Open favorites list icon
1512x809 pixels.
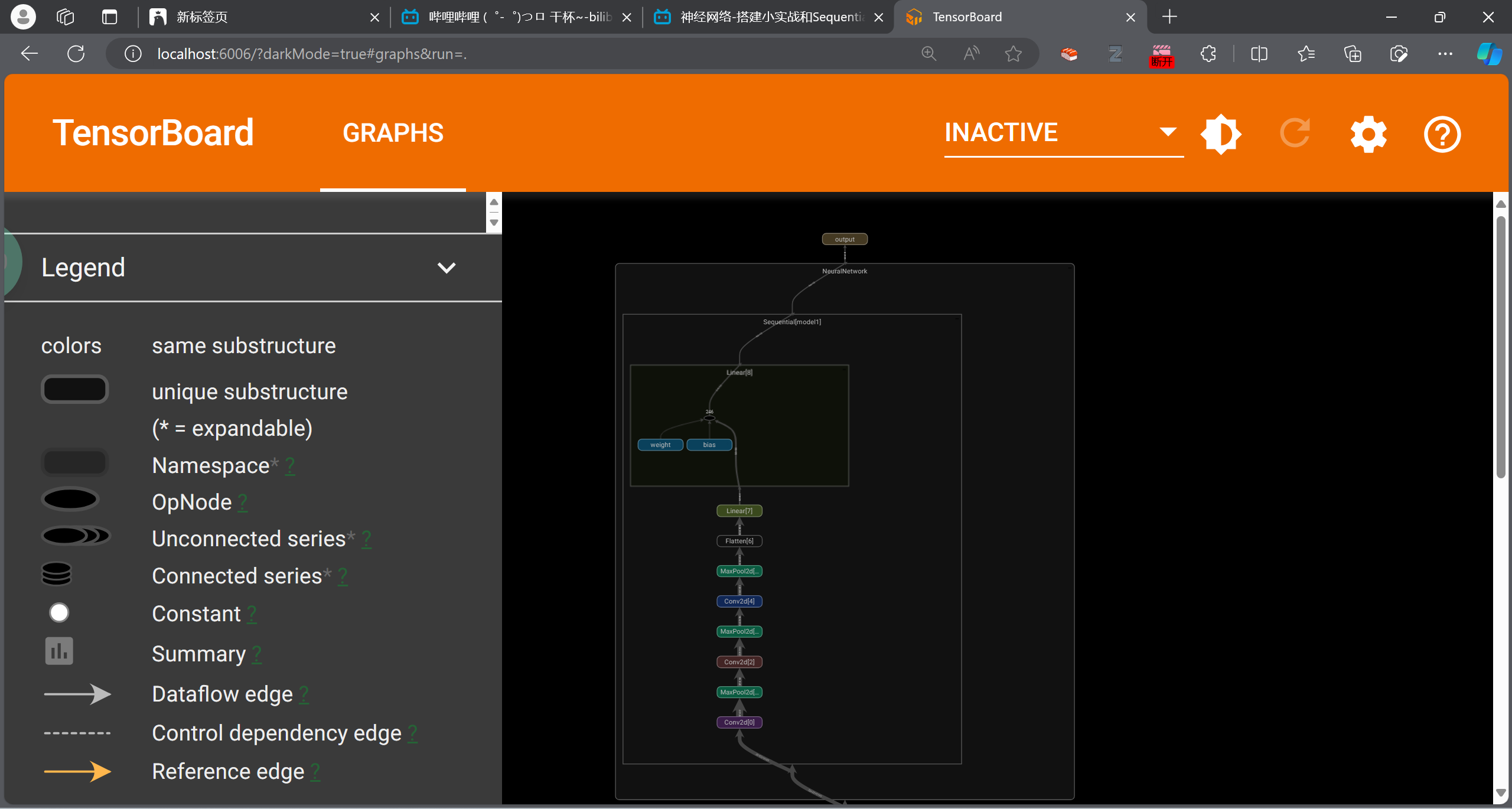pyautogui.click(x=1306, y=54)
